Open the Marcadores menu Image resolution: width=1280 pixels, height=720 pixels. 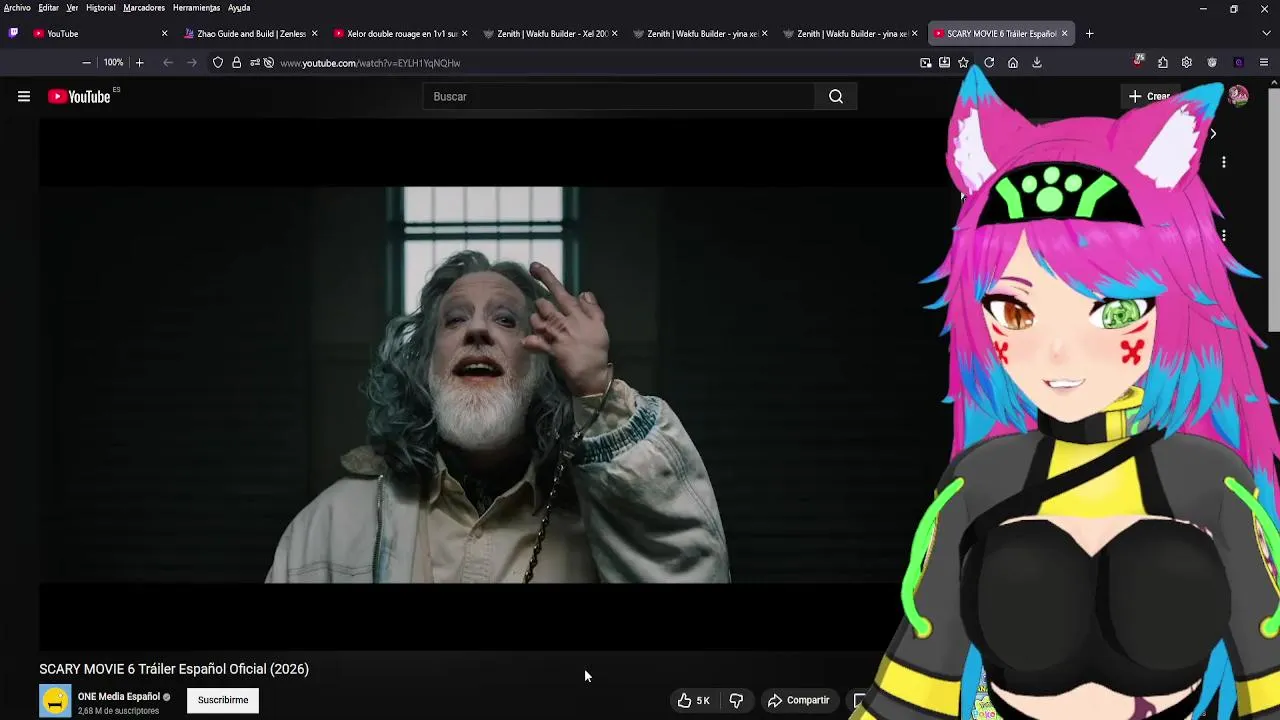[144, 8]
